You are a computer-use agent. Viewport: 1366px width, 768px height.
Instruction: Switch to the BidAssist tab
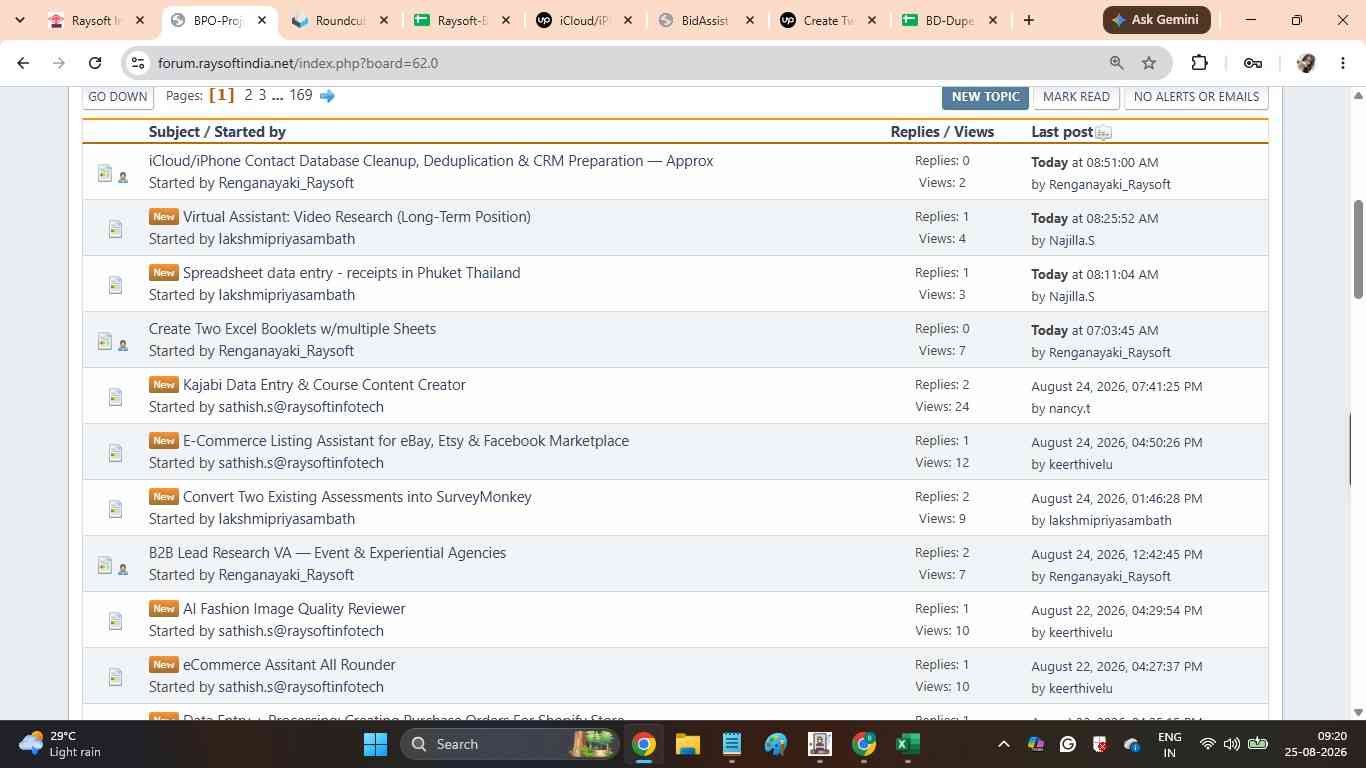704,20
